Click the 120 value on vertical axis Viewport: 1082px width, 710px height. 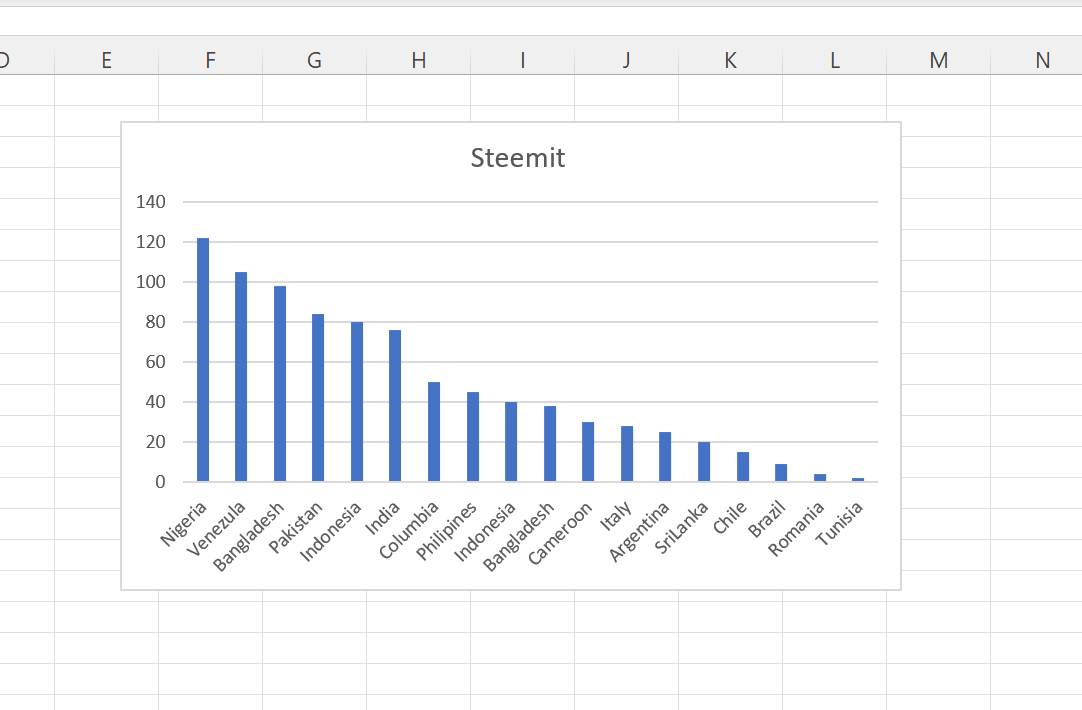pos(150,242)
